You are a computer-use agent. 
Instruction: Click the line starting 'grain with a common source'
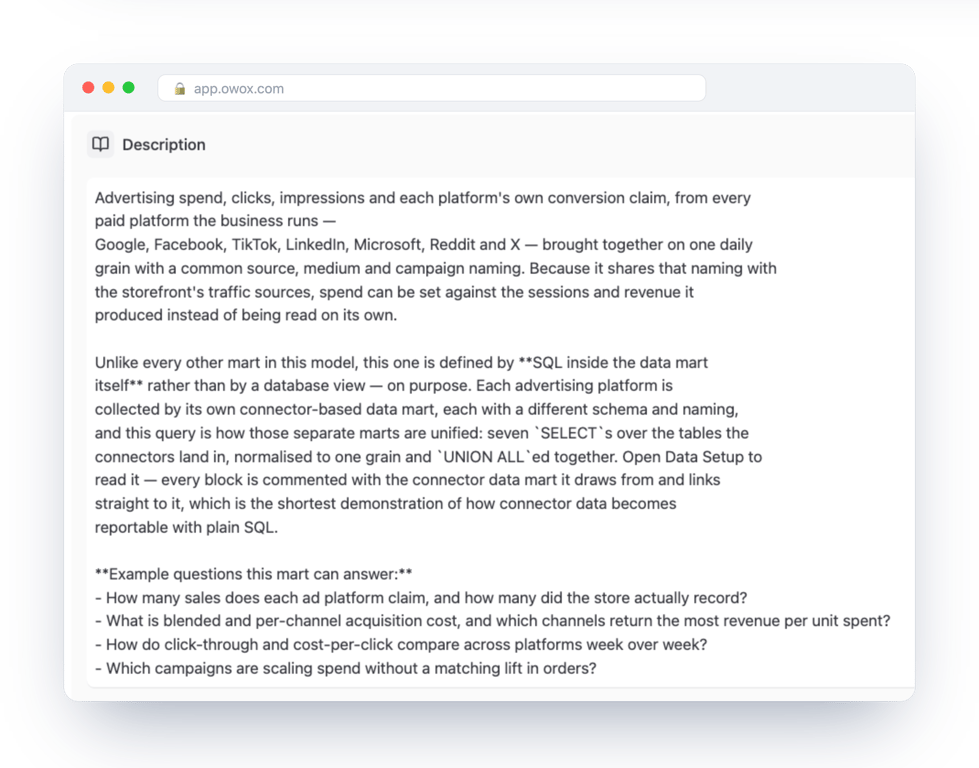tap(436, 268)
